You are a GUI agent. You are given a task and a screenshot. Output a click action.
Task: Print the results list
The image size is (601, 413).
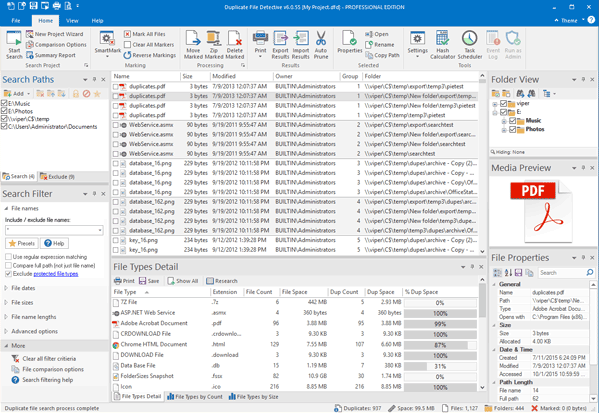(260, 45)
